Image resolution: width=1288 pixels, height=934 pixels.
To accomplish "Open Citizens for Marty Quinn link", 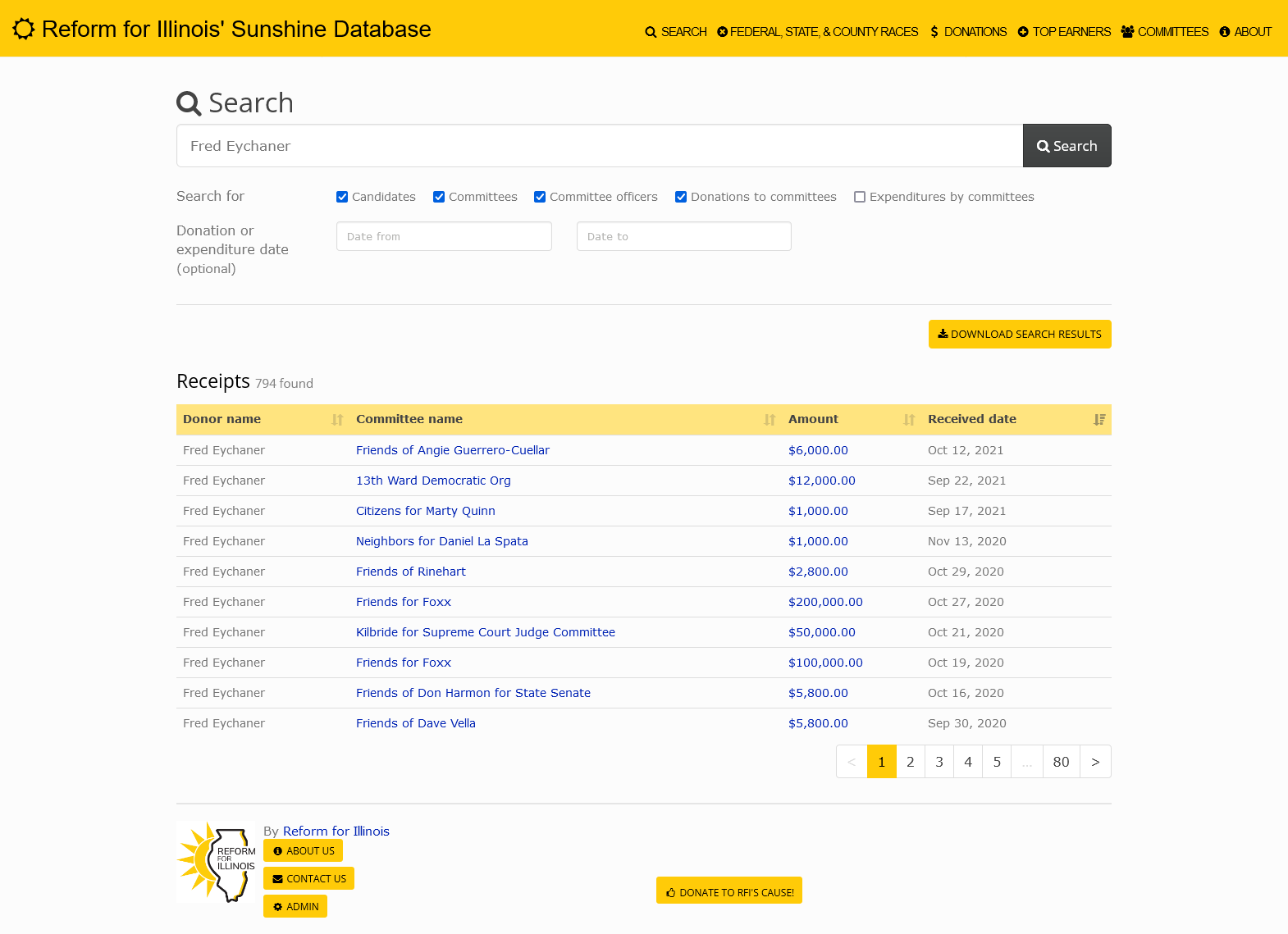I will click(x=426, y=511).
